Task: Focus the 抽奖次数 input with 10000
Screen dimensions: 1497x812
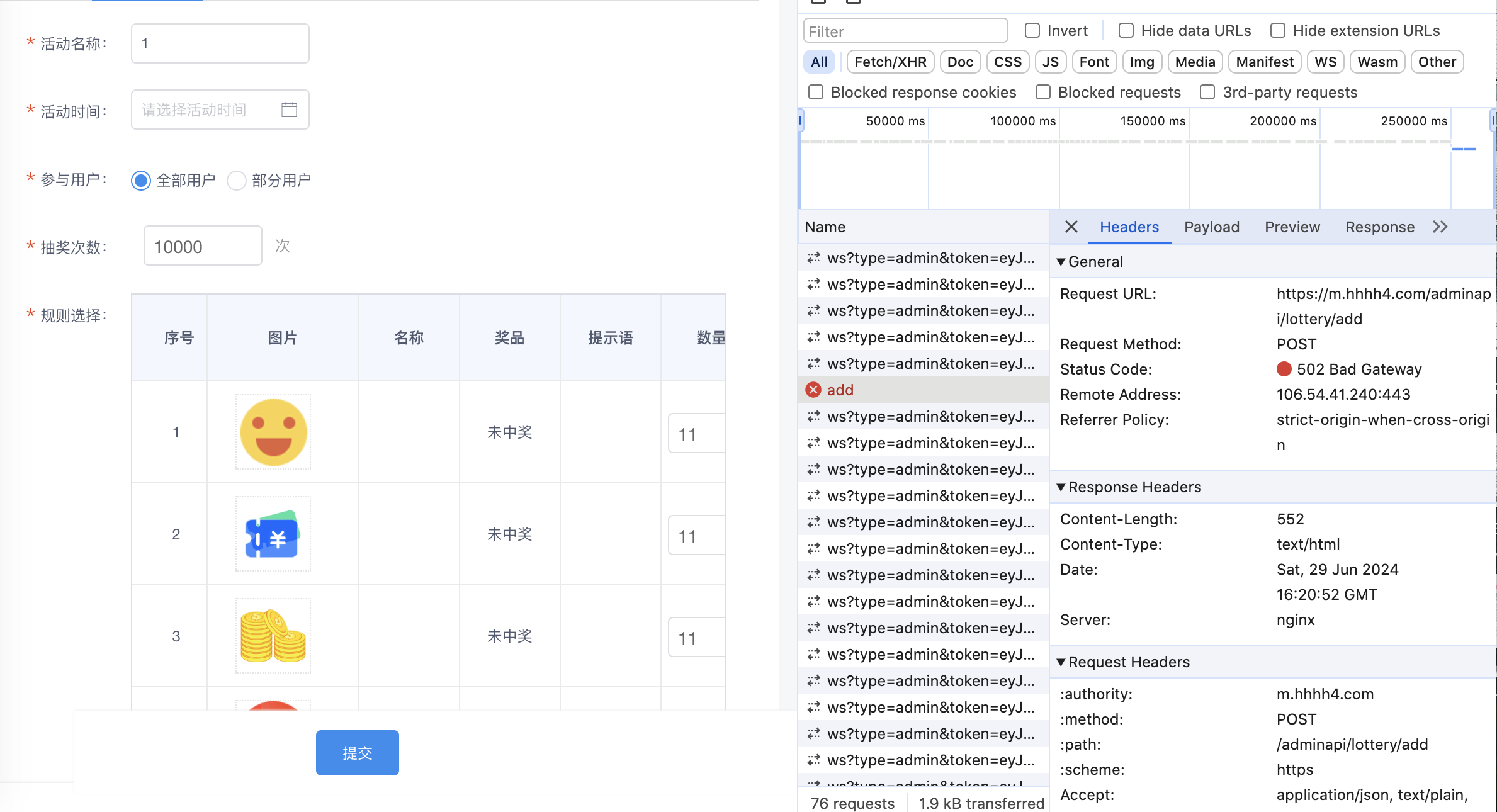Action: 203,246
